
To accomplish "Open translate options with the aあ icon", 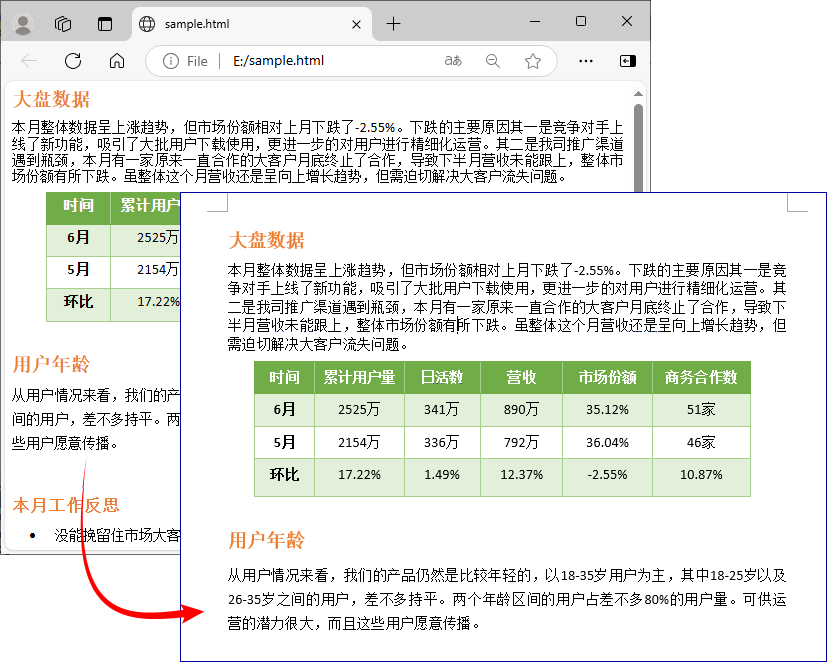I will pyautogui.click(x=452, y=61).
